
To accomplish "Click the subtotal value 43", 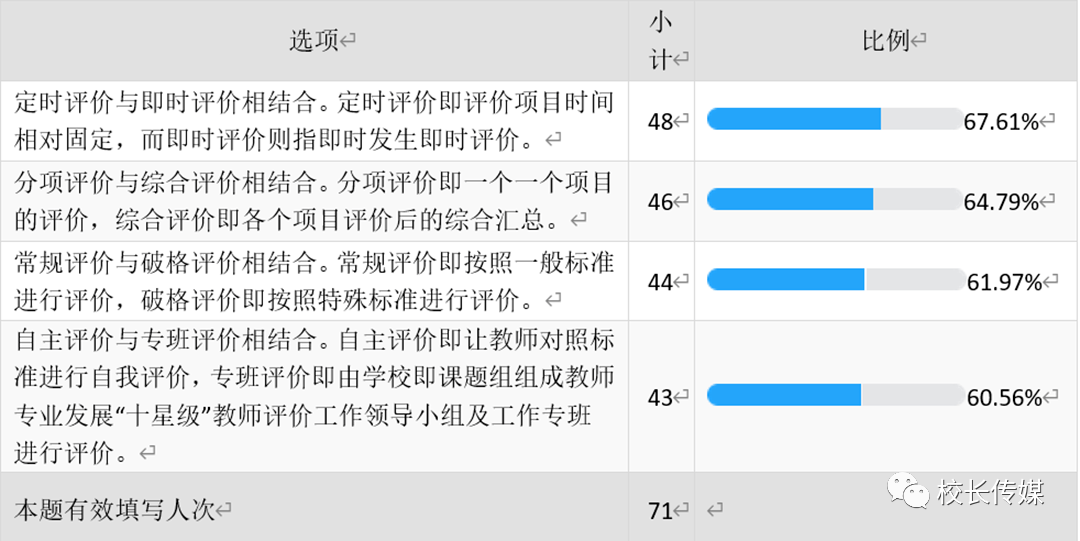I will click(661, 398).
